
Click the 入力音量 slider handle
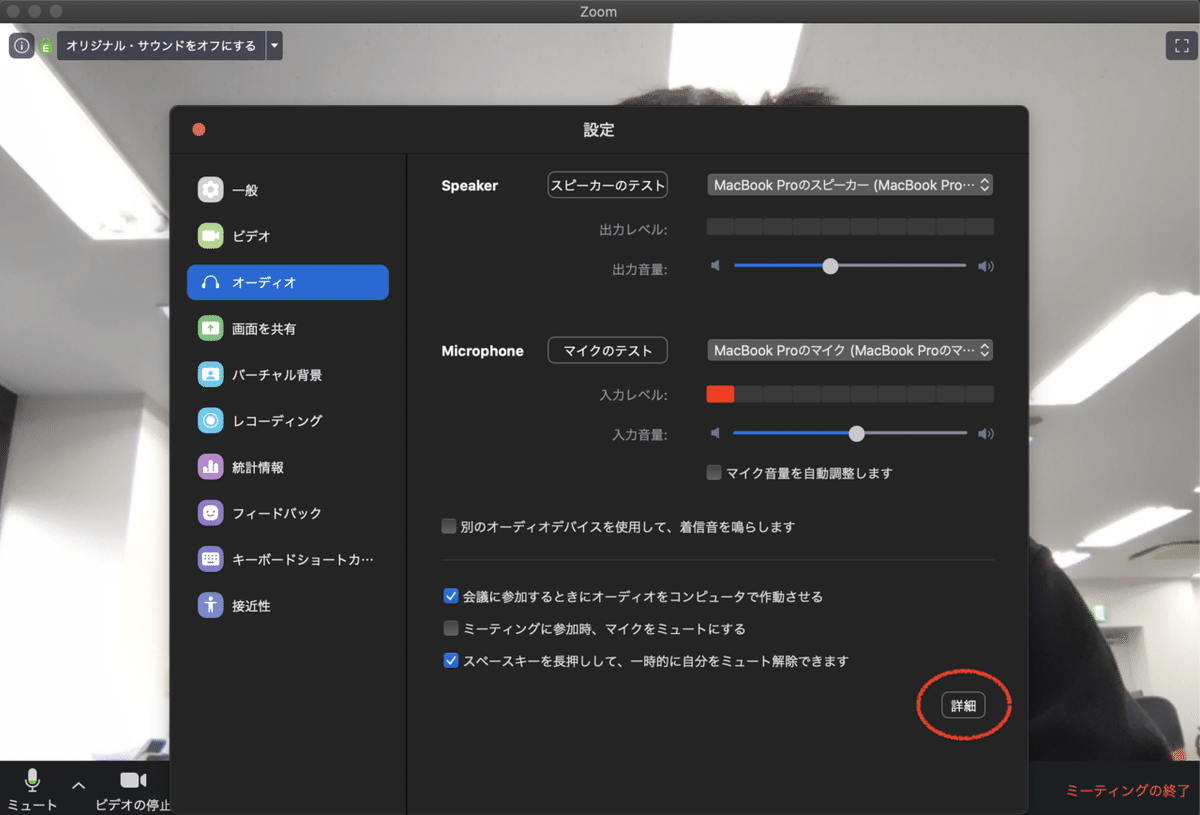tap(856, 434)
